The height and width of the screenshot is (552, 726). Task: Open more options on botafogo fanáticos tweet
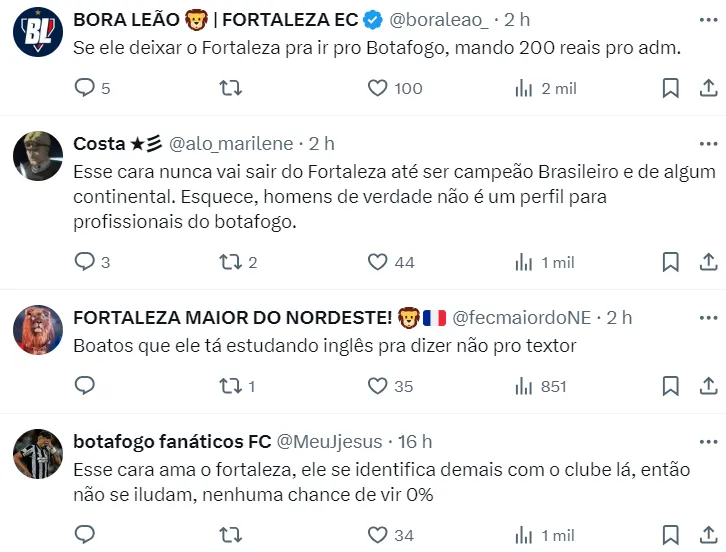pos(707,441)
